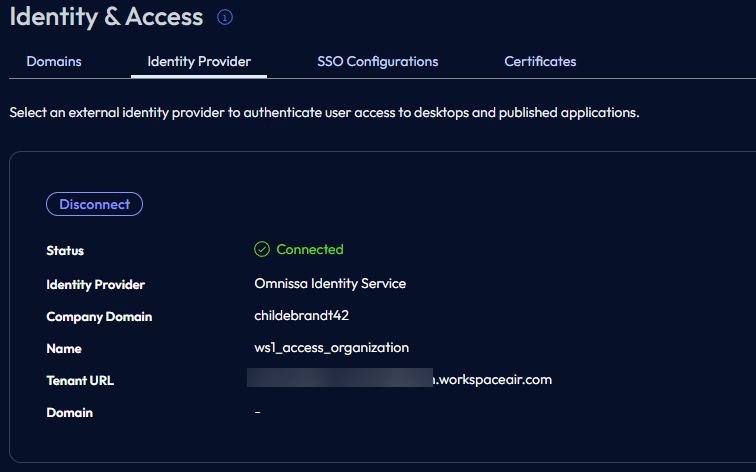Click the Connected status text
Viewport: 756px width, 472px height.
tap(309, 250)
